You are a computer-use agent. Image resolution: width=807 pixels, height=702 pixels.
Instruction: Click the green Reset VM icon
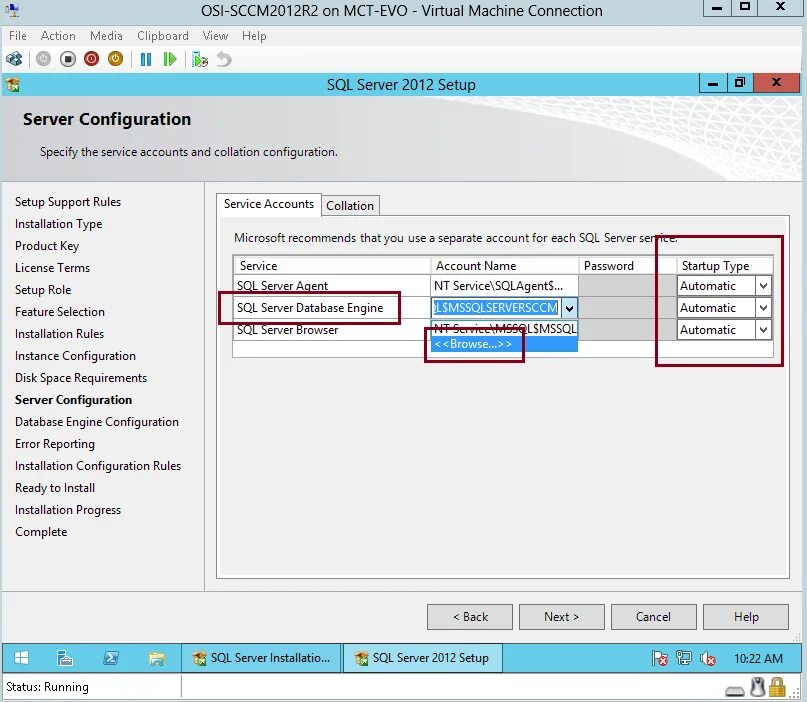coord(169,59)
